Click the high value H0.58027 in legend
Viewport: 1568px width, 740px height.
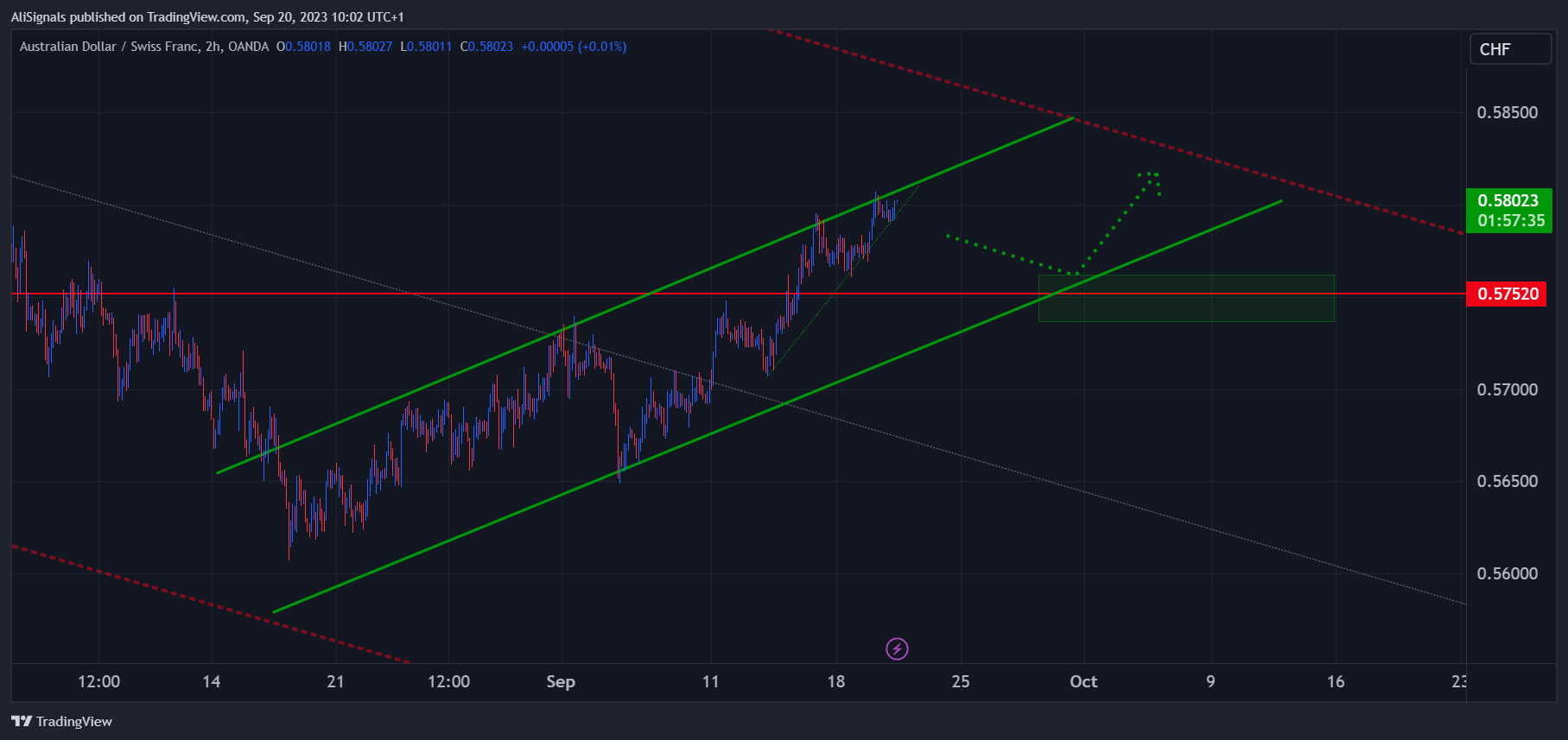365,47
